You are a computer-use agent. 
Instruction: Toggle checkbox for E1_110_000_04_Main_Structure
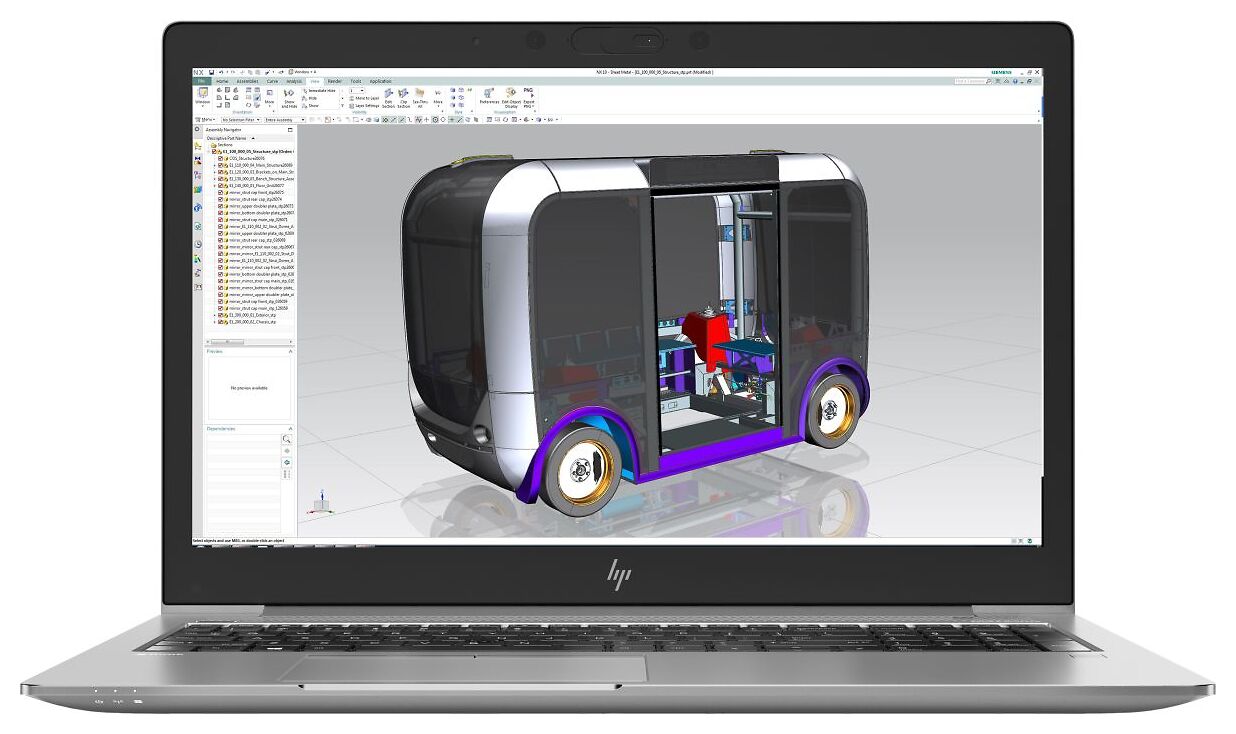(x=221, y=165)
